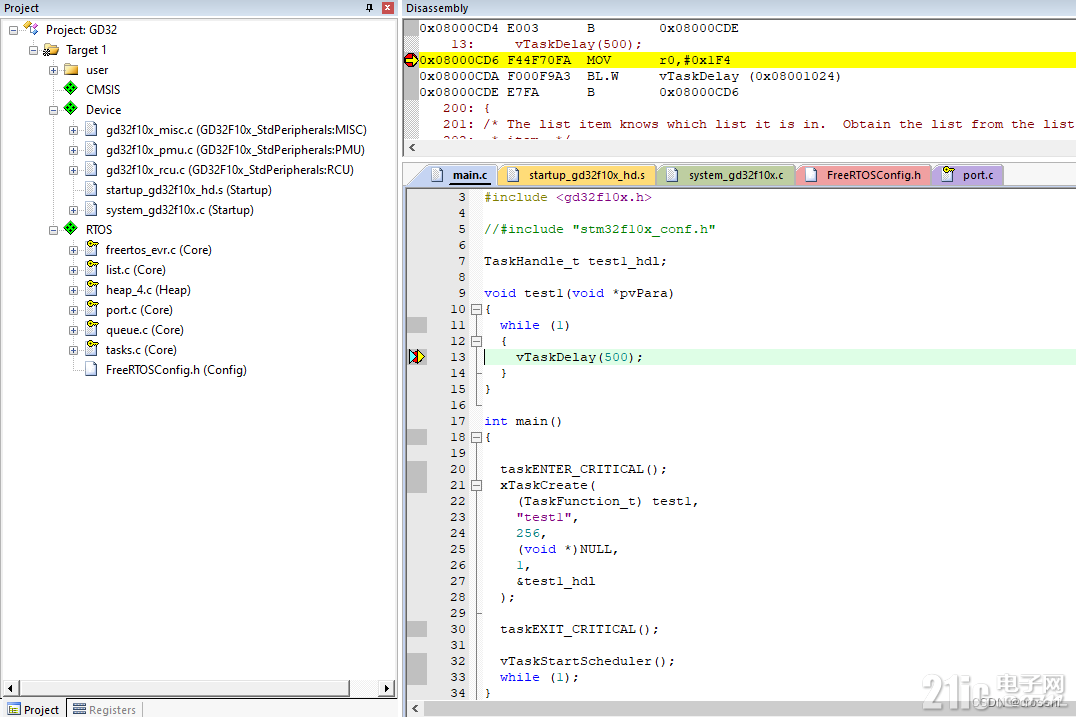Screen dimensions: 1076x717
Task: Select tasks.c (Core) in project tree
Action: [141, 350]
